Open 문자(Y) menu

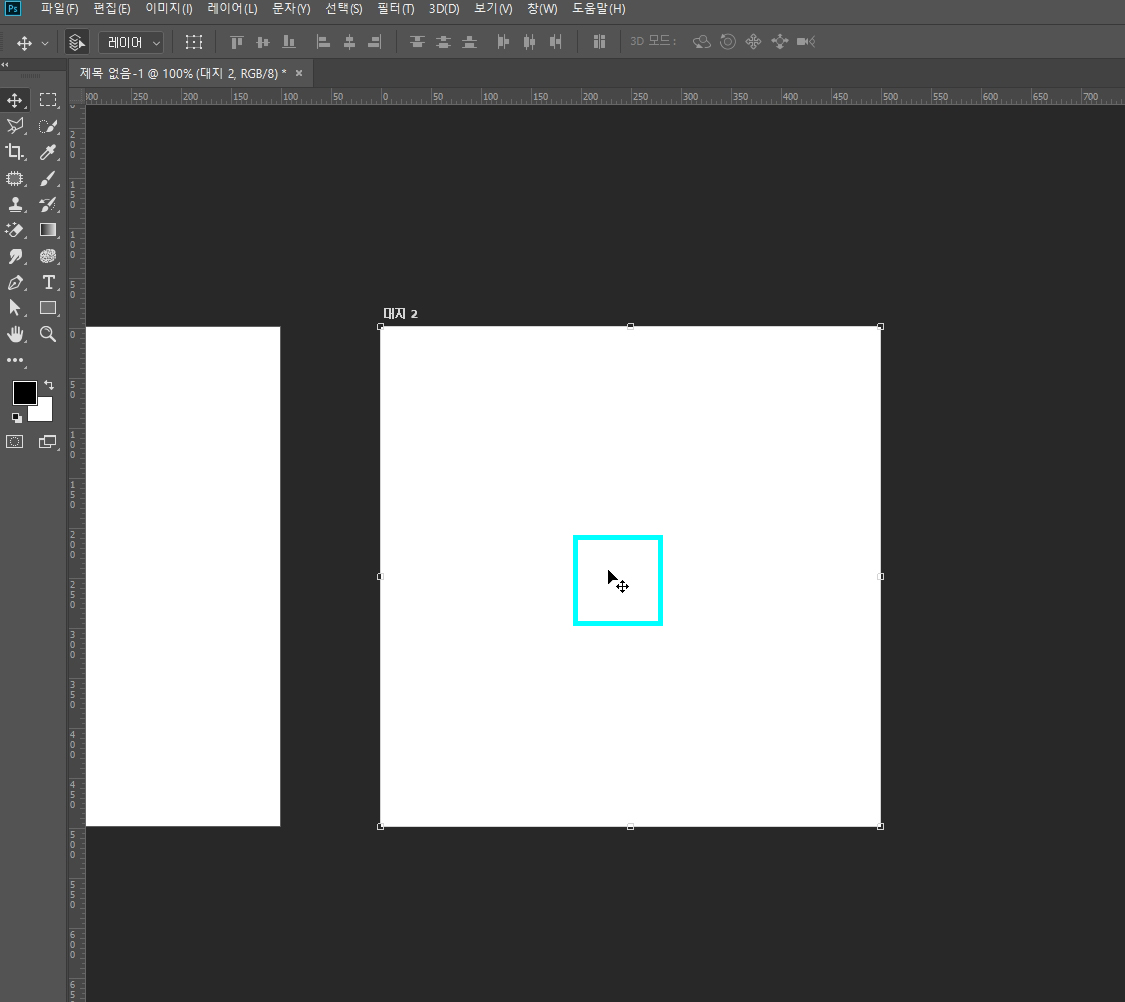click(291, 9)
